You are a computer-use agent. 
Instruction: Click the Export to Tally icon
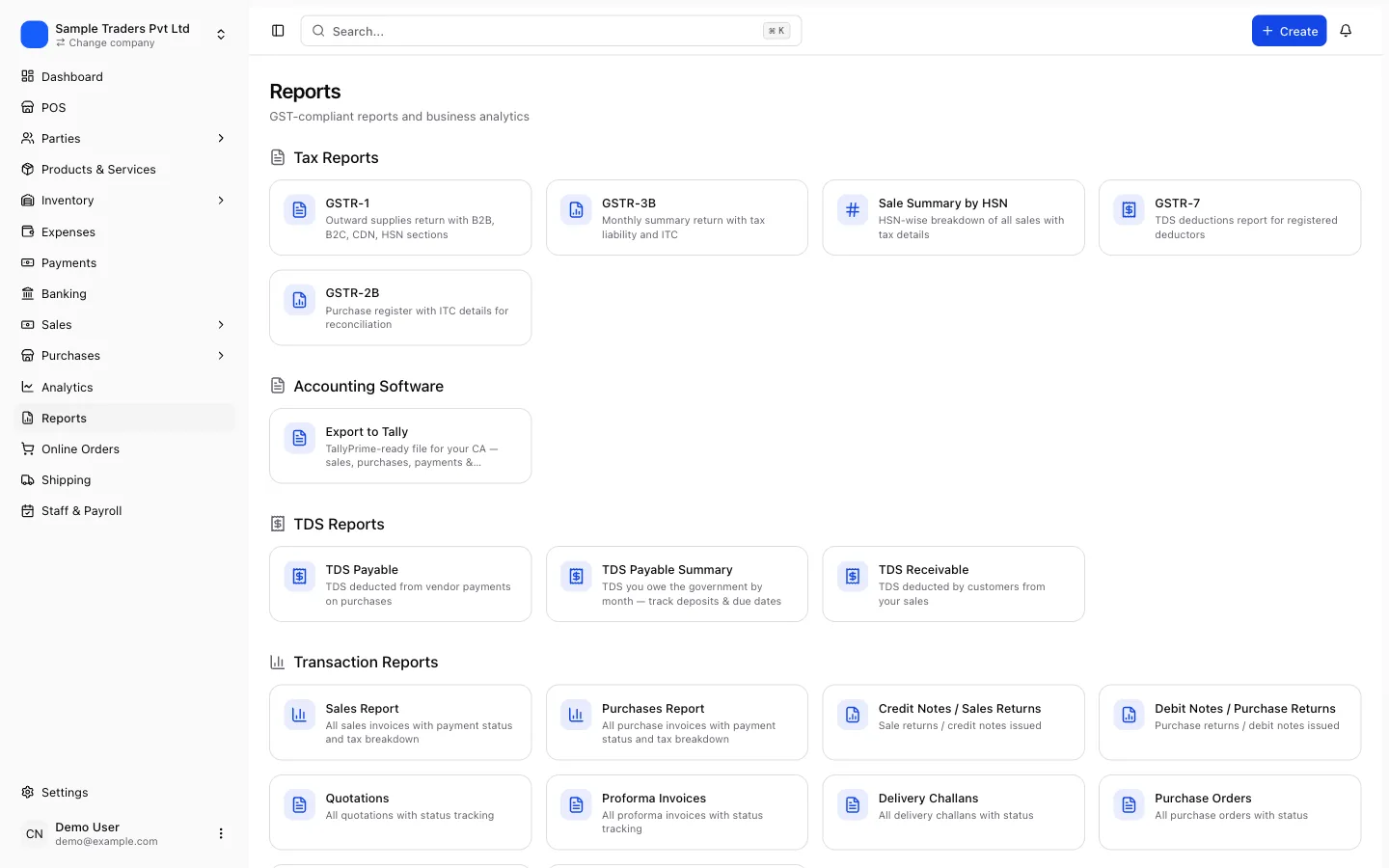click(300, 438)
